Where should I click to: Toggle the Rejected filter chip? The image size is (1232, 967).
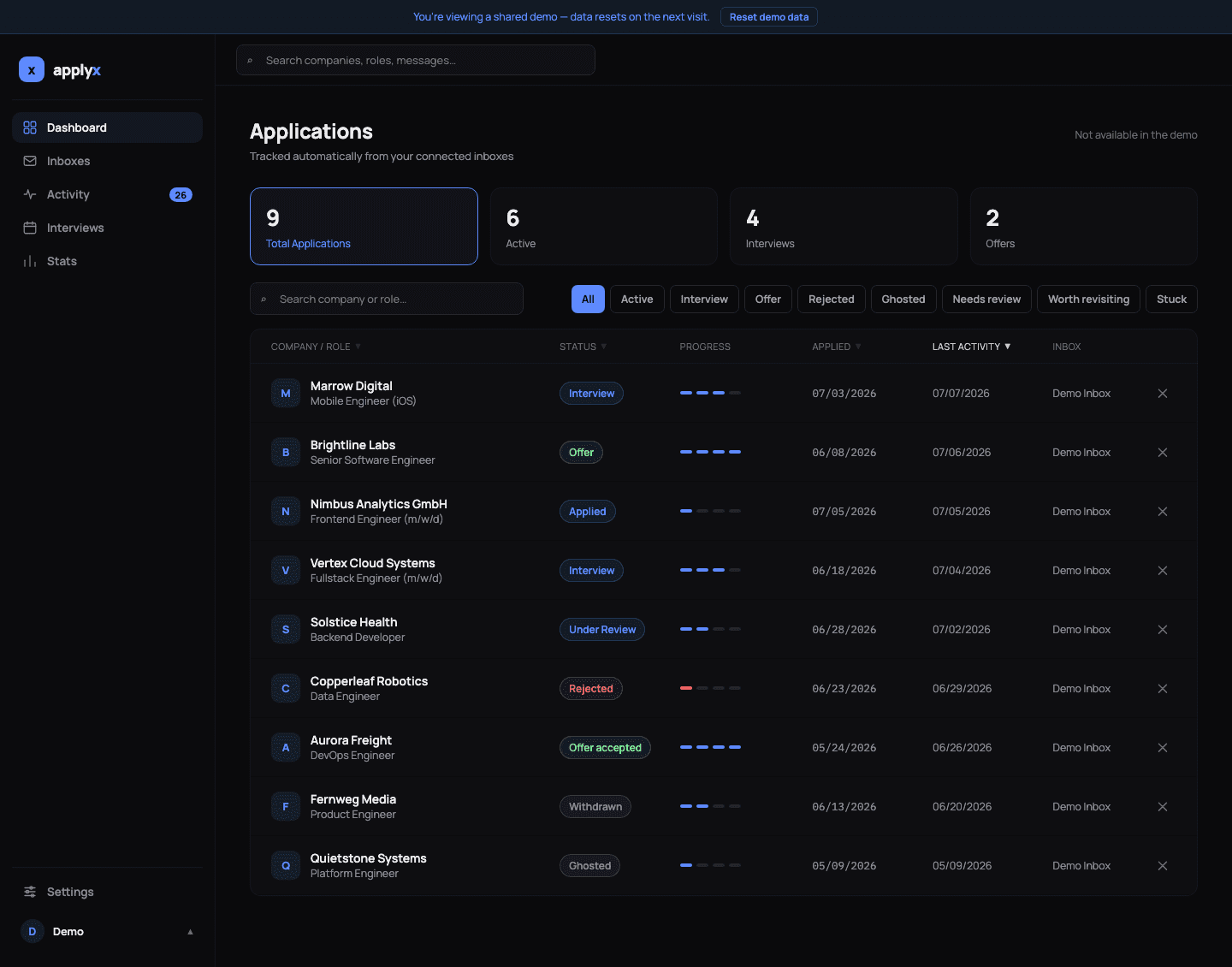(832, 300)
